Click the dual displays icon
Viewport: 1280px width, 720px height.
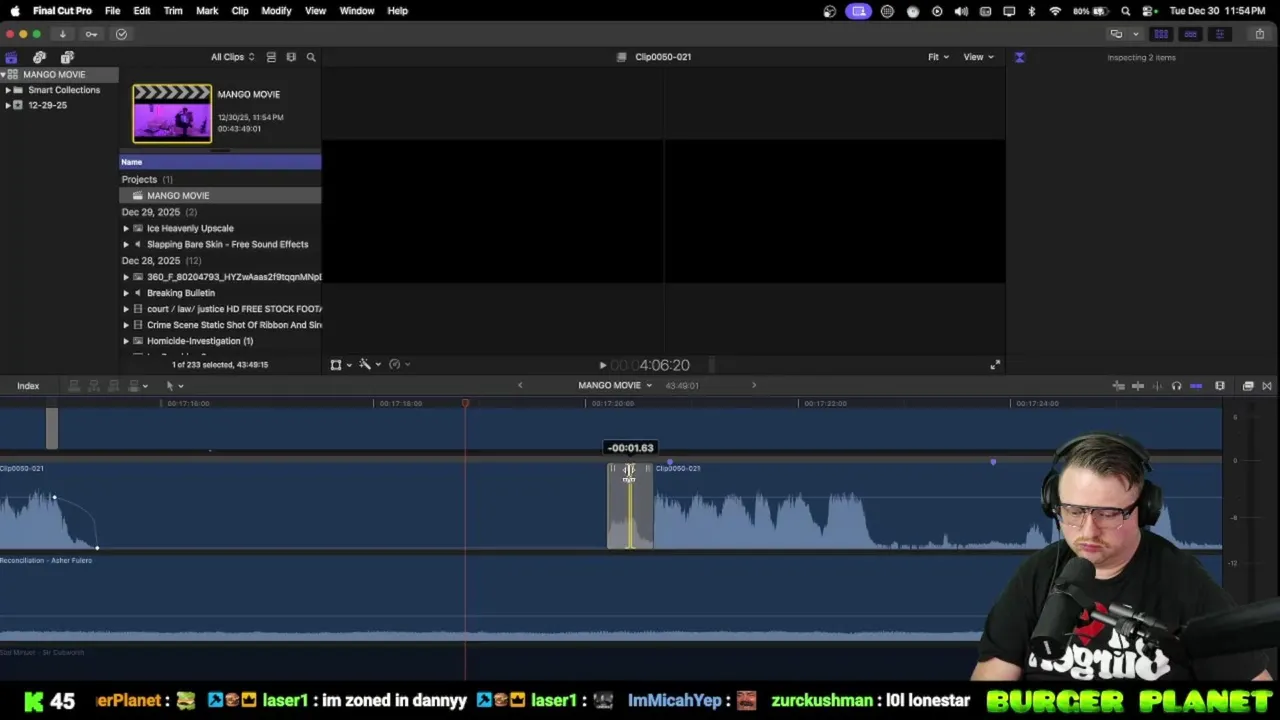coord(1116,34)
